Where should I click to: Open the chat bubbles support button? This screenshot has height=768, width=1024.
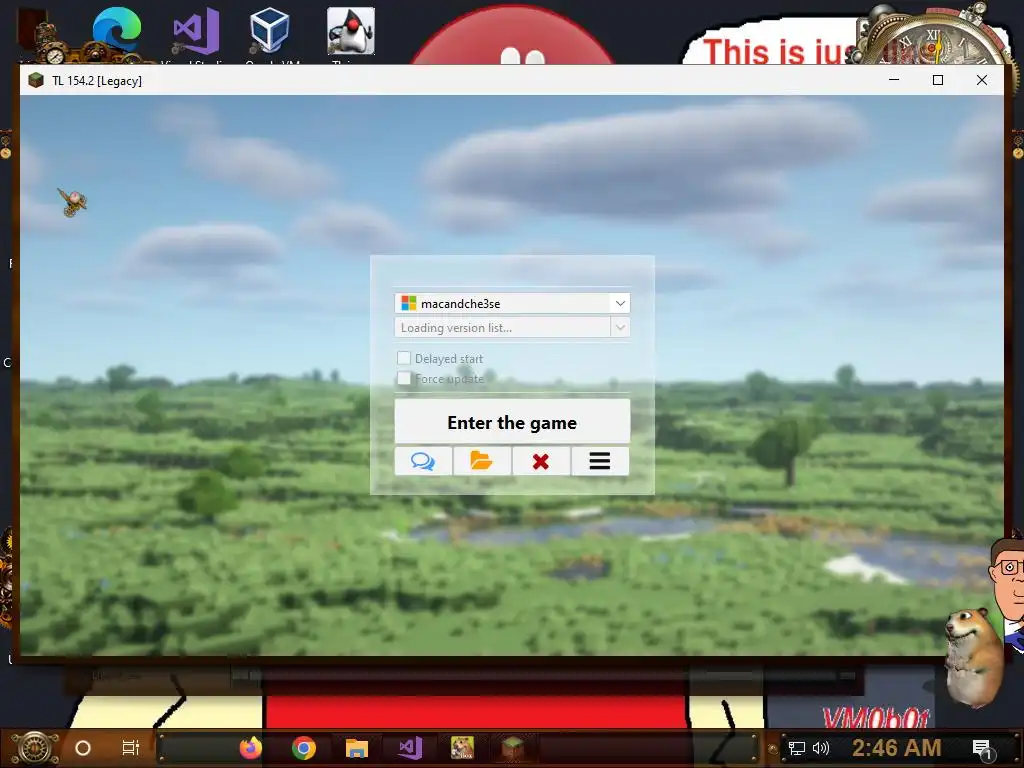point(423,461)
